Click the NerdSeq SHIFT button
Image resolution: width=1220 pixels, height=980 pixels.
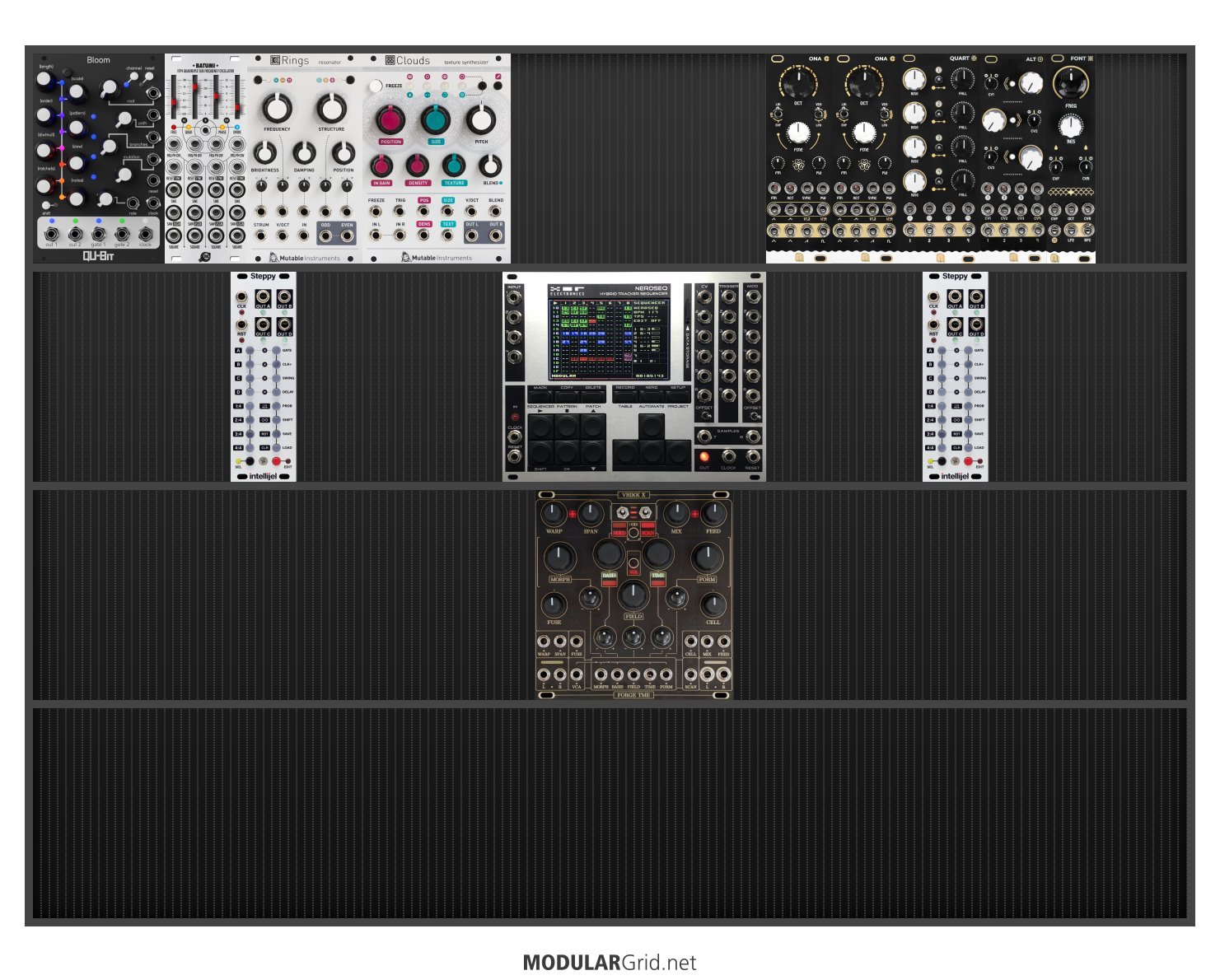coord(541,453)
